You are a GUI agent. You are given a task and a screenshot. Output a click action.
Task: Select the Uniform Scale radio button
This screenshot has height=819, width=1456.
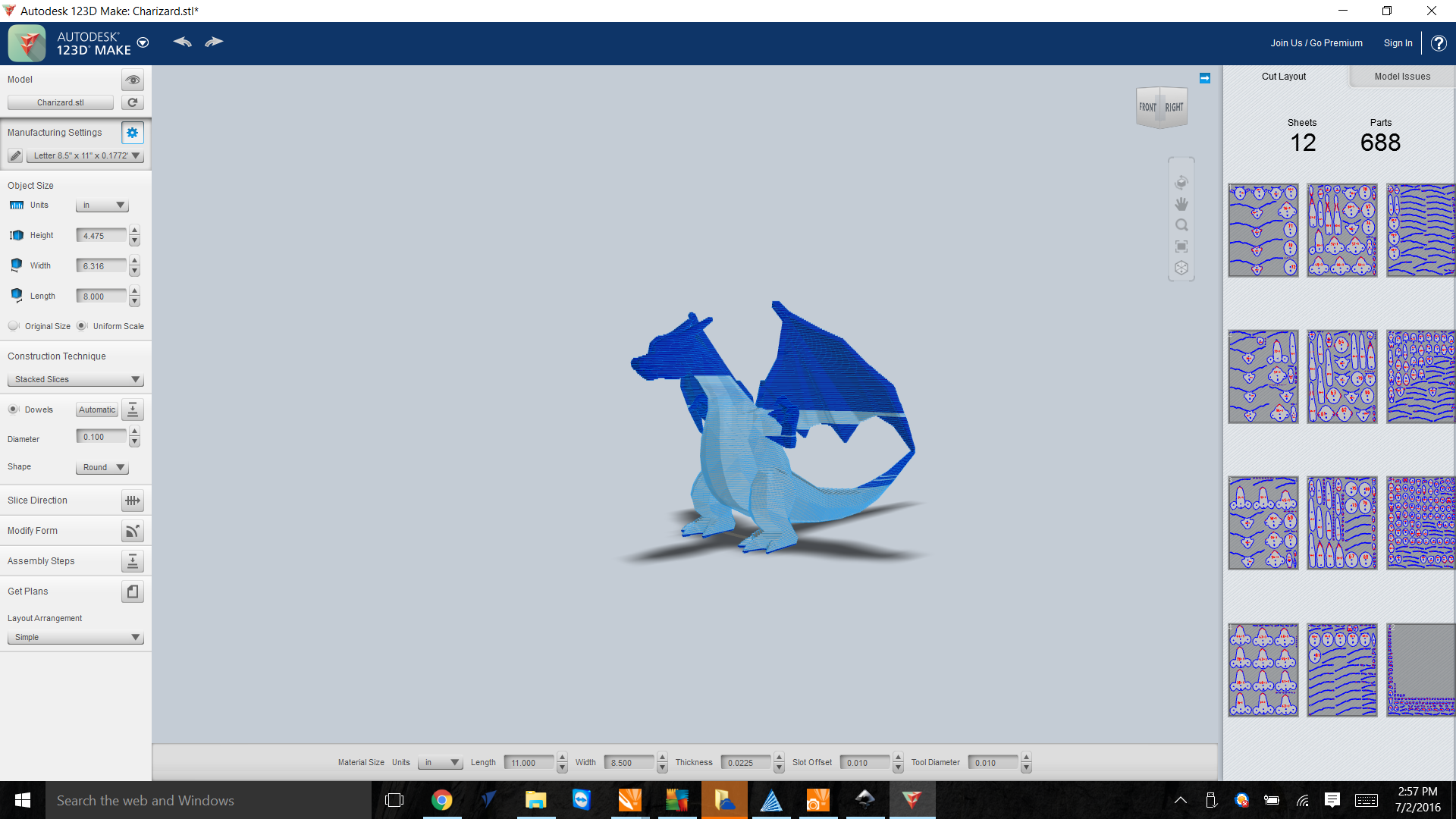[x=82, y=326]
